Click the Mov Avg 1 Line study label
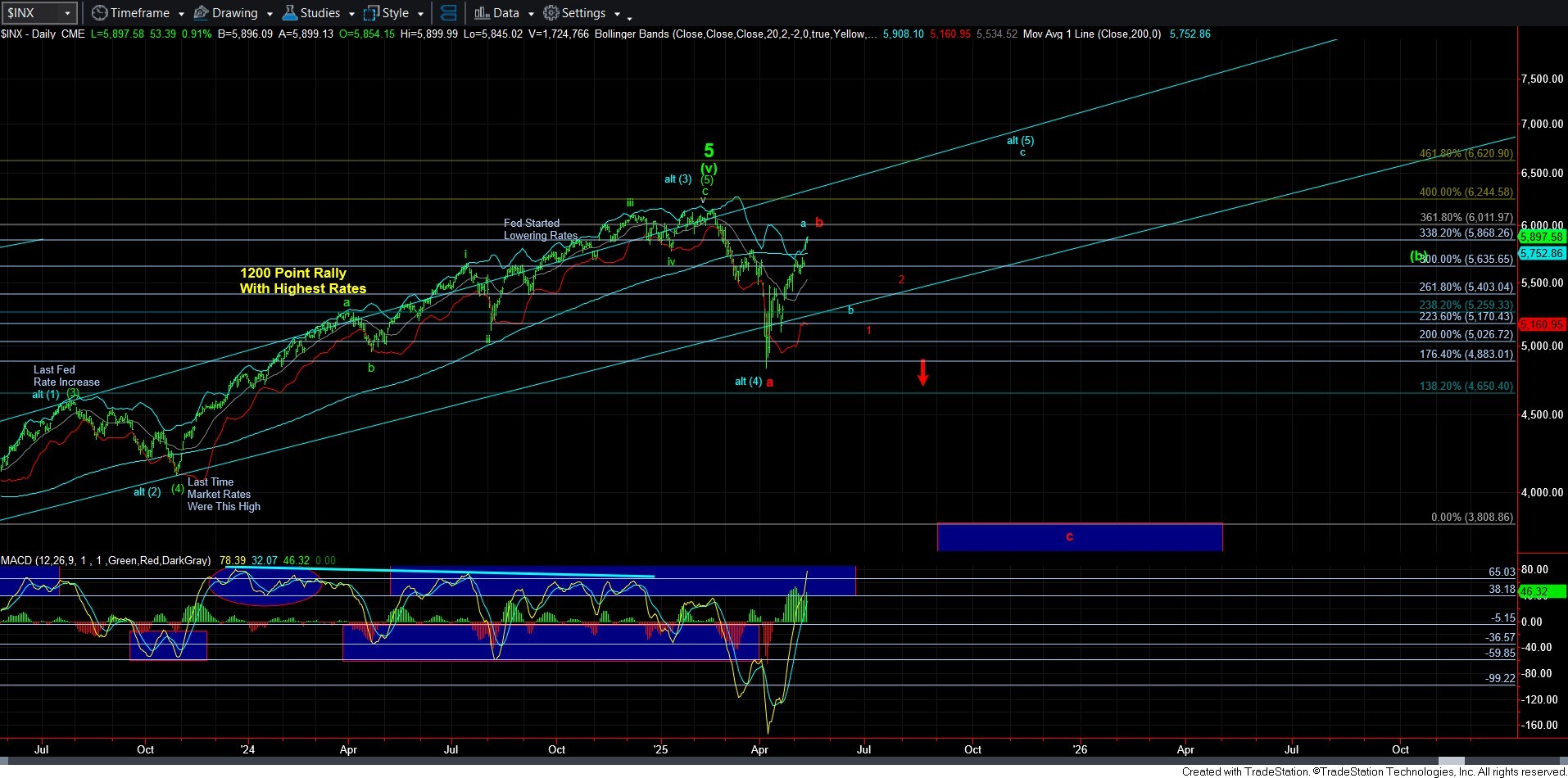 pos(1092,34)
